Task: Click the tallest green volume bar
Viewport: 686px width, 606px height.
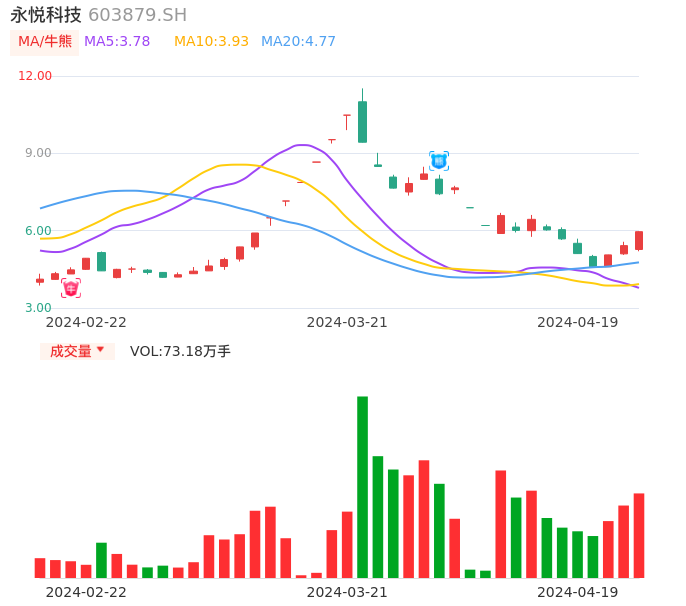Action: (362, 487)
